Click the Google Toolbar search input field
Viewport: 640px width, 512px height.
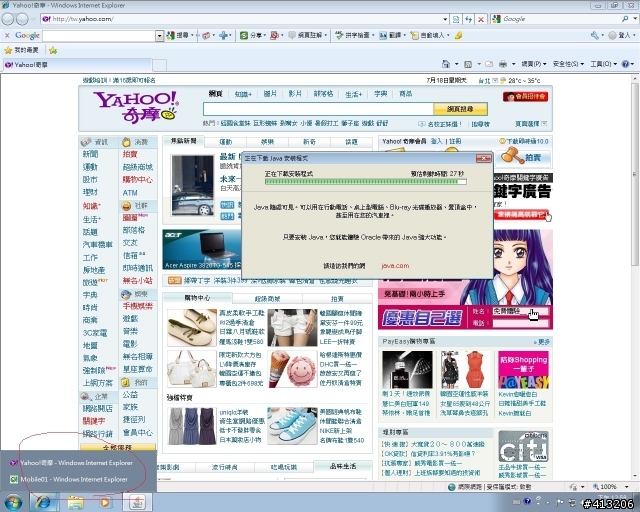pos(99,36)
